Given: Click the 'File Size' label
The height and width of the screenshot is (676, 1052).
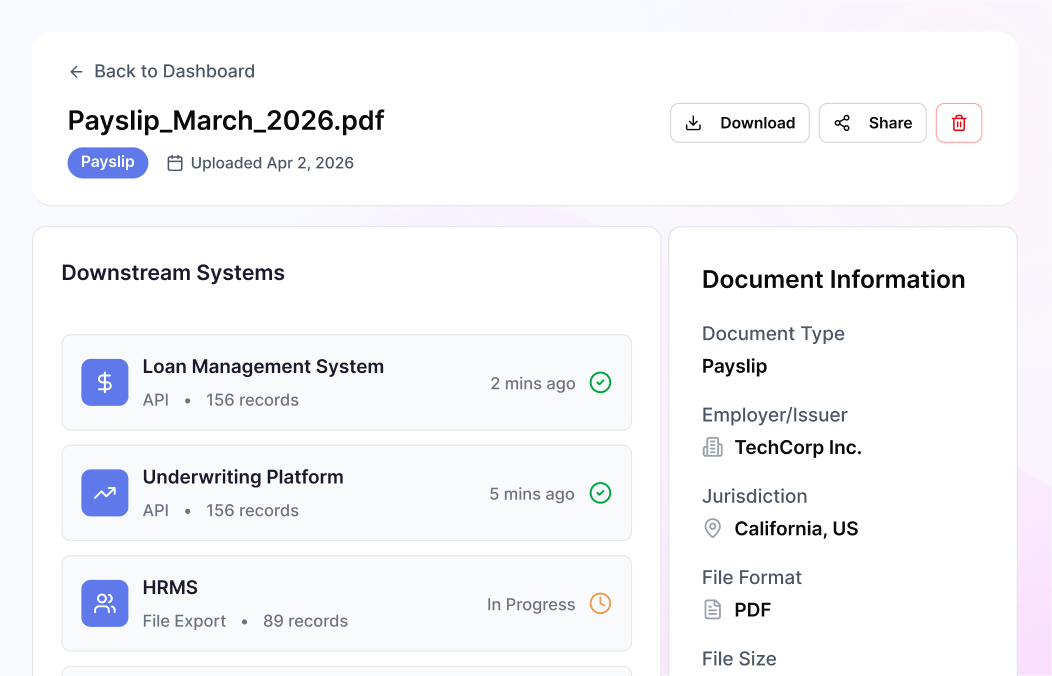Looking at the screenshot, I should tap(739, 659).
